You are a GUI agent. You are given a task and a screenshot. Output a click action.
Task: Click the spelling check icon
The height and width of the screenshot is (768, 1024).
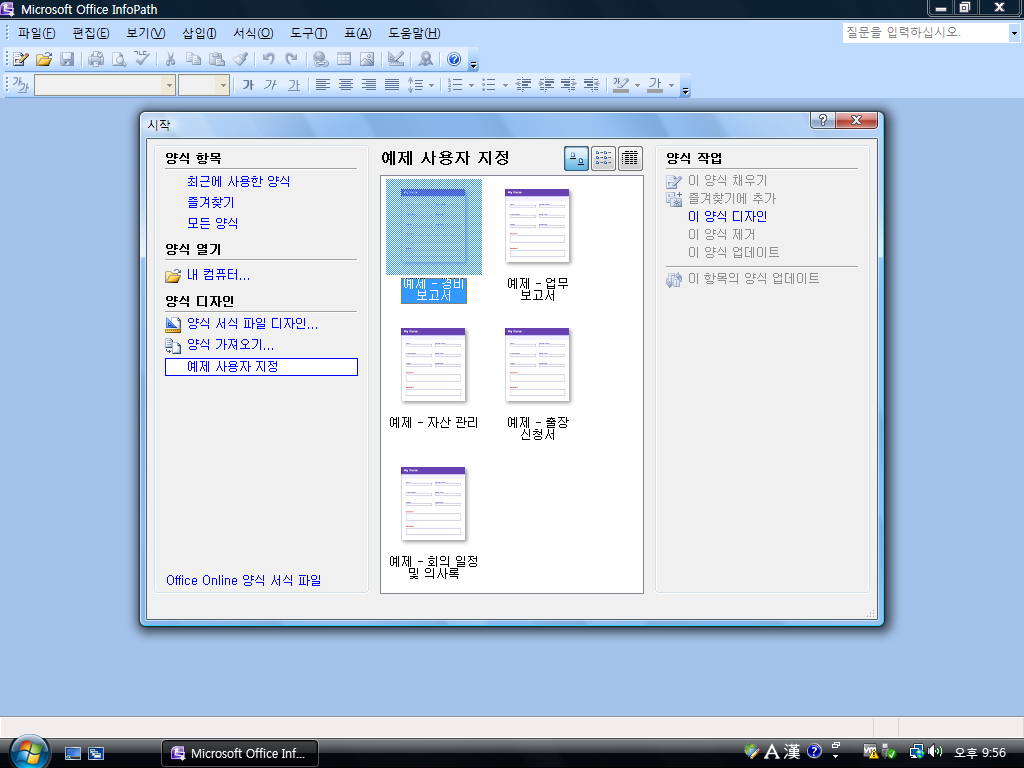pos(142,59)
